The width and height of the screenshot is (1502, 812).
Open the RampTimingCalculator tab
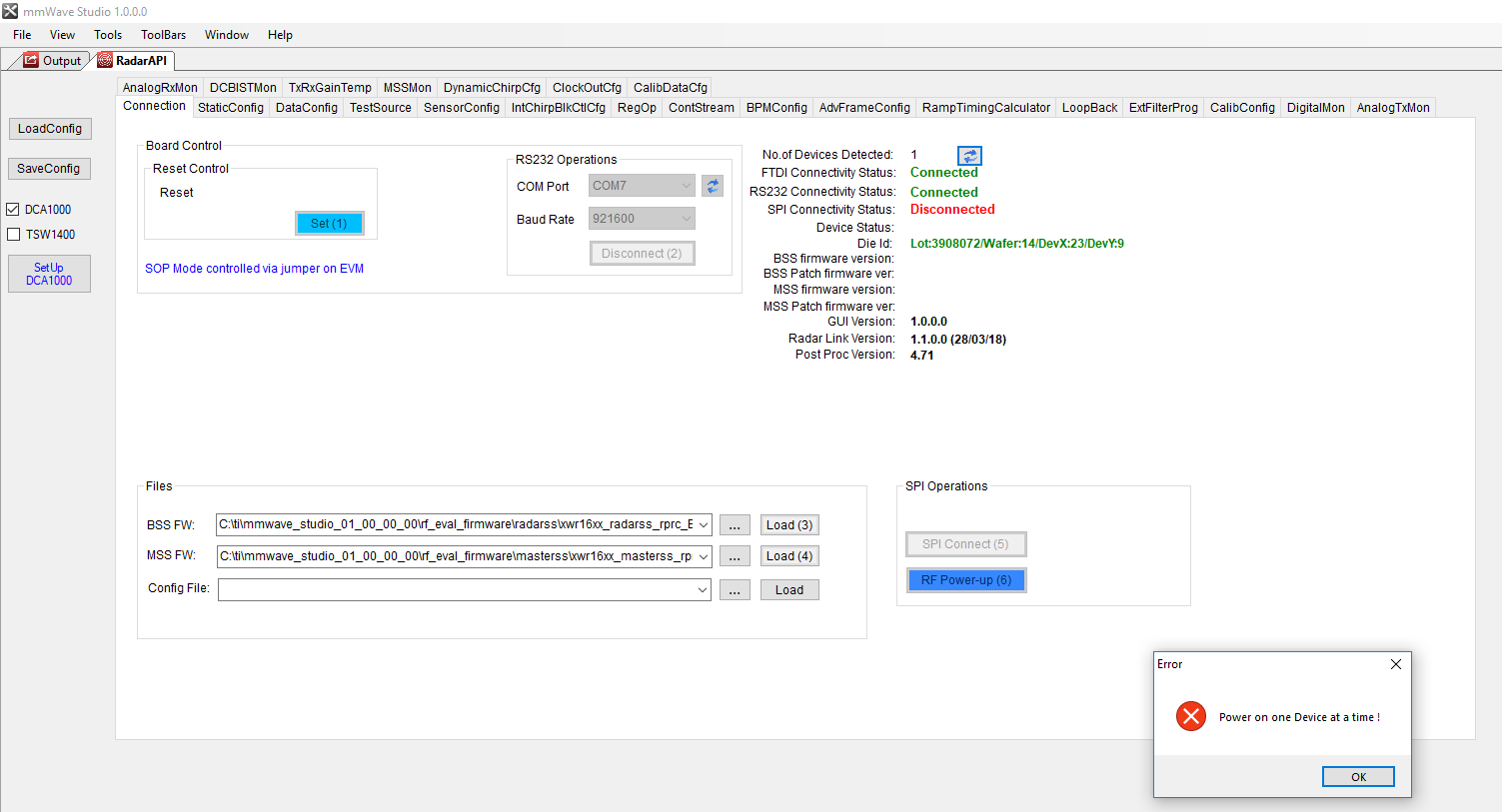(x=986, y=108)
